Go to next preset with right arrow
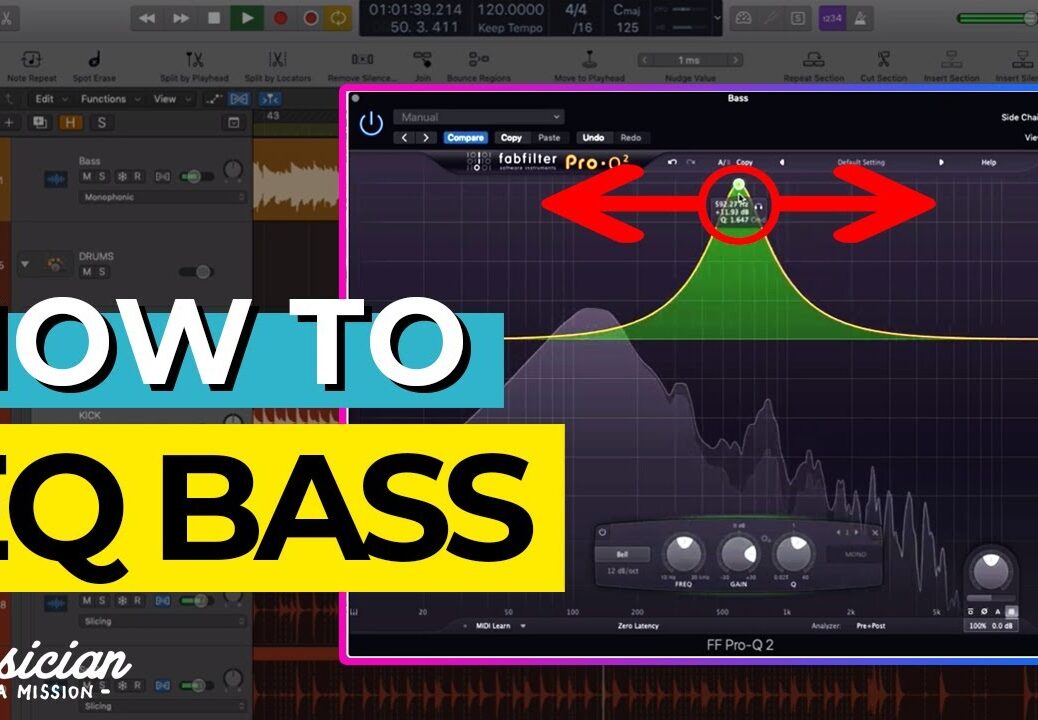This screenshot has width=1038, height=720. [426, 138]
